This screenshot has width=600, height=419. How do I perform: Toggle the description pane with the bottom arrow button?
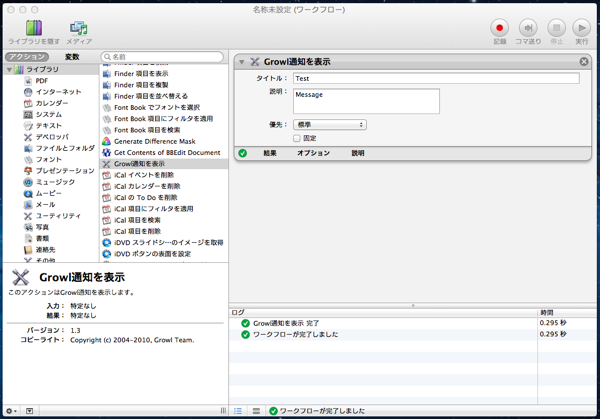click(x=29, y=411)
